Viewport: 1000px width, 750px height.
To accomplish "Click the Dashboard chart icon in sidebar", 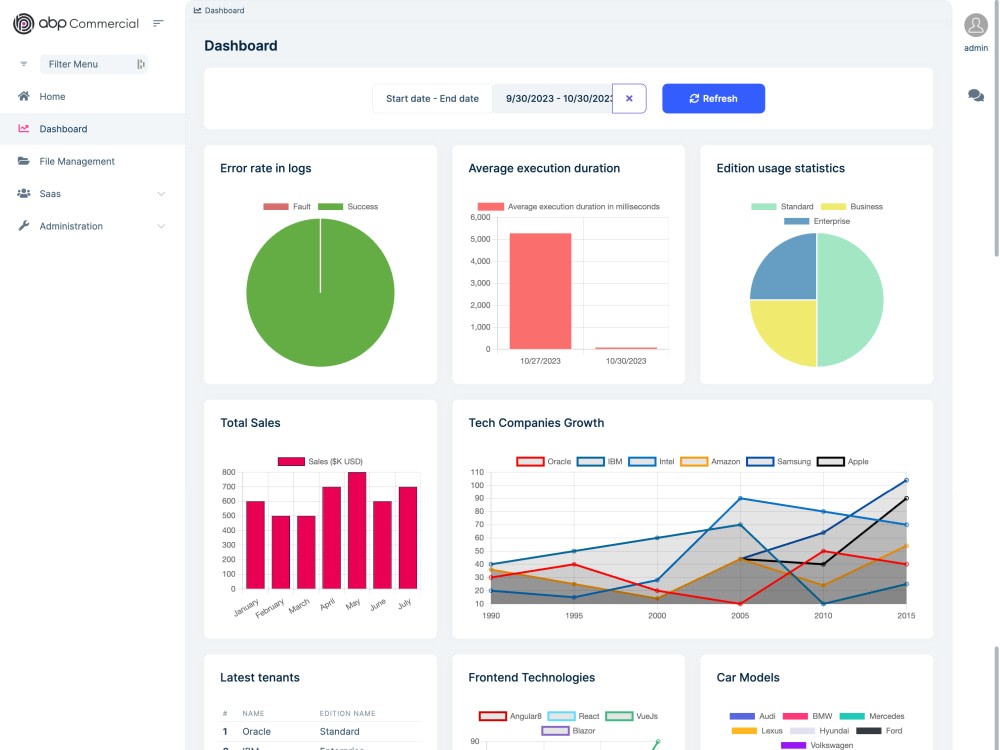I will pos(24,128).
